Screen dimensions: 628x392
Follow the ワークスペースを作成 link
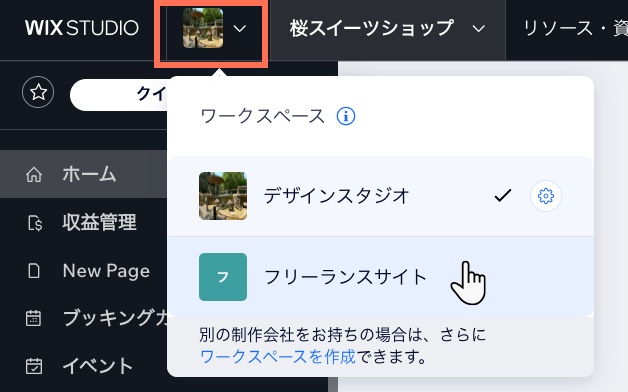(278, 356)
